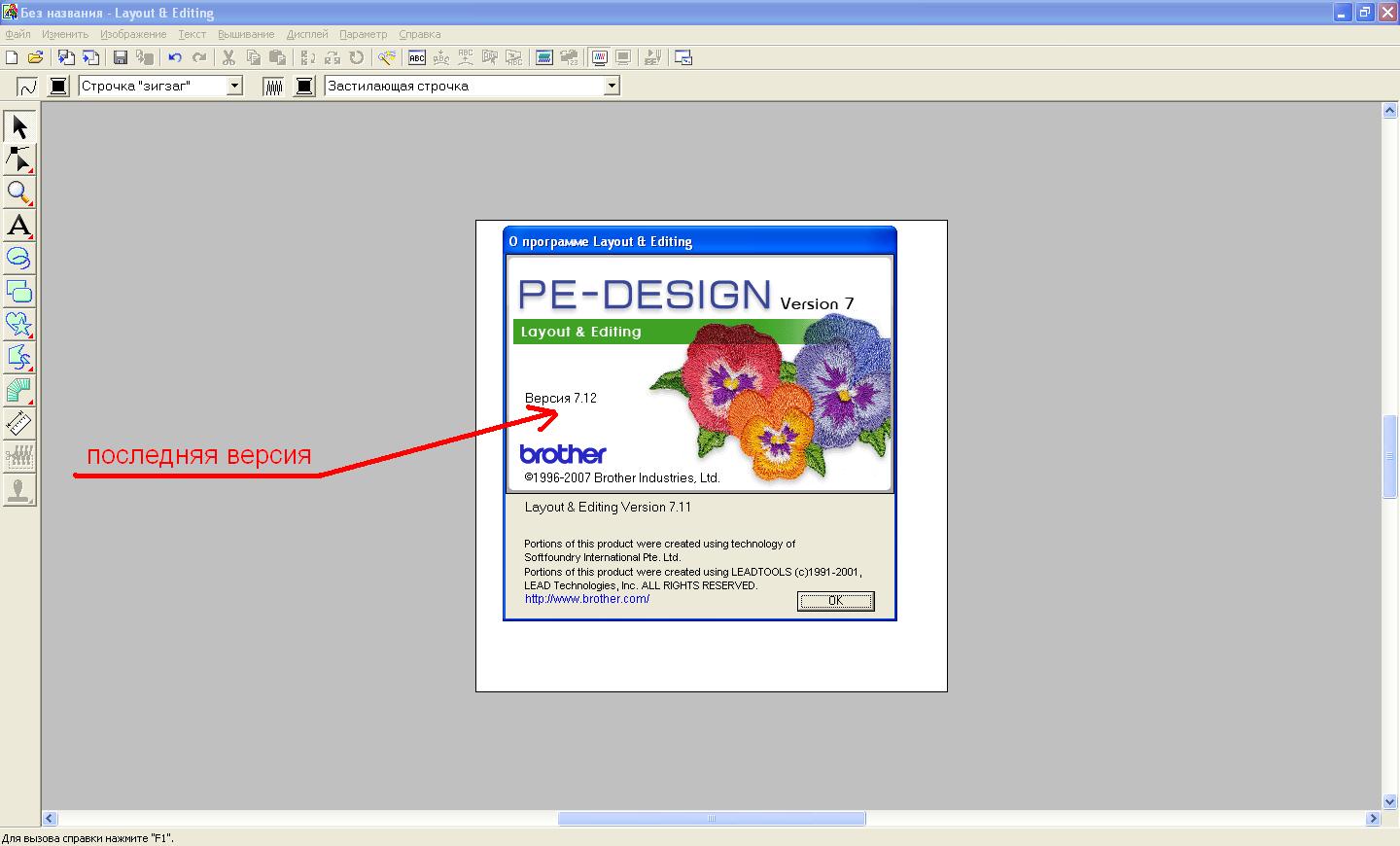Click the save diskette icon

121,58
